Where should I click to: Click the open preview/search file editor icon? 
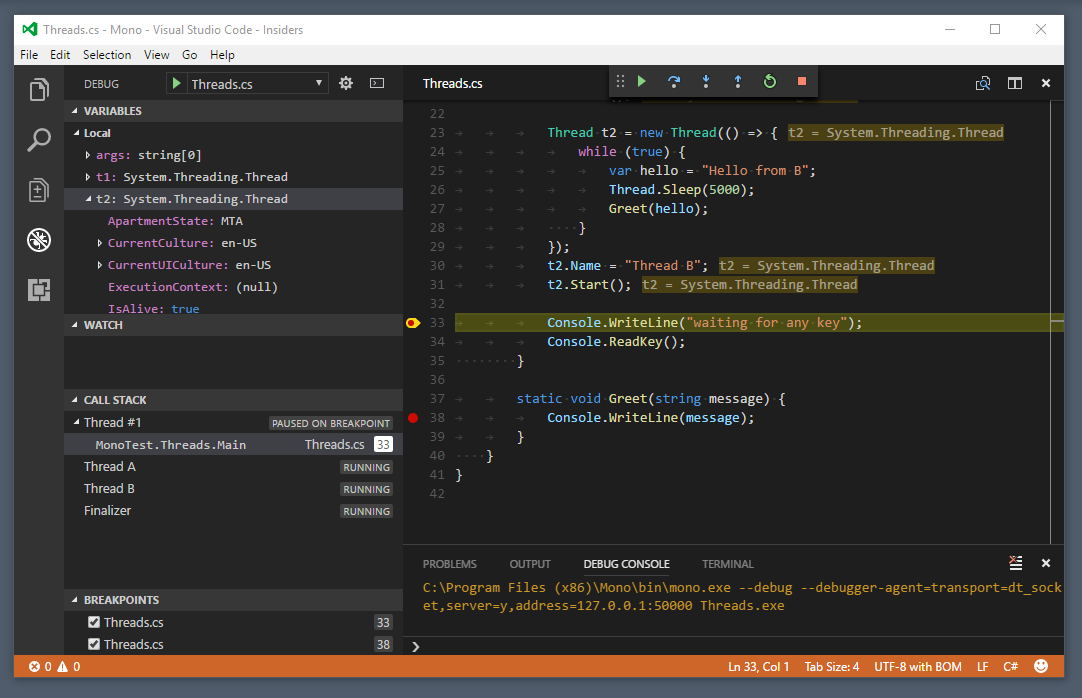(x=983, y=83)
